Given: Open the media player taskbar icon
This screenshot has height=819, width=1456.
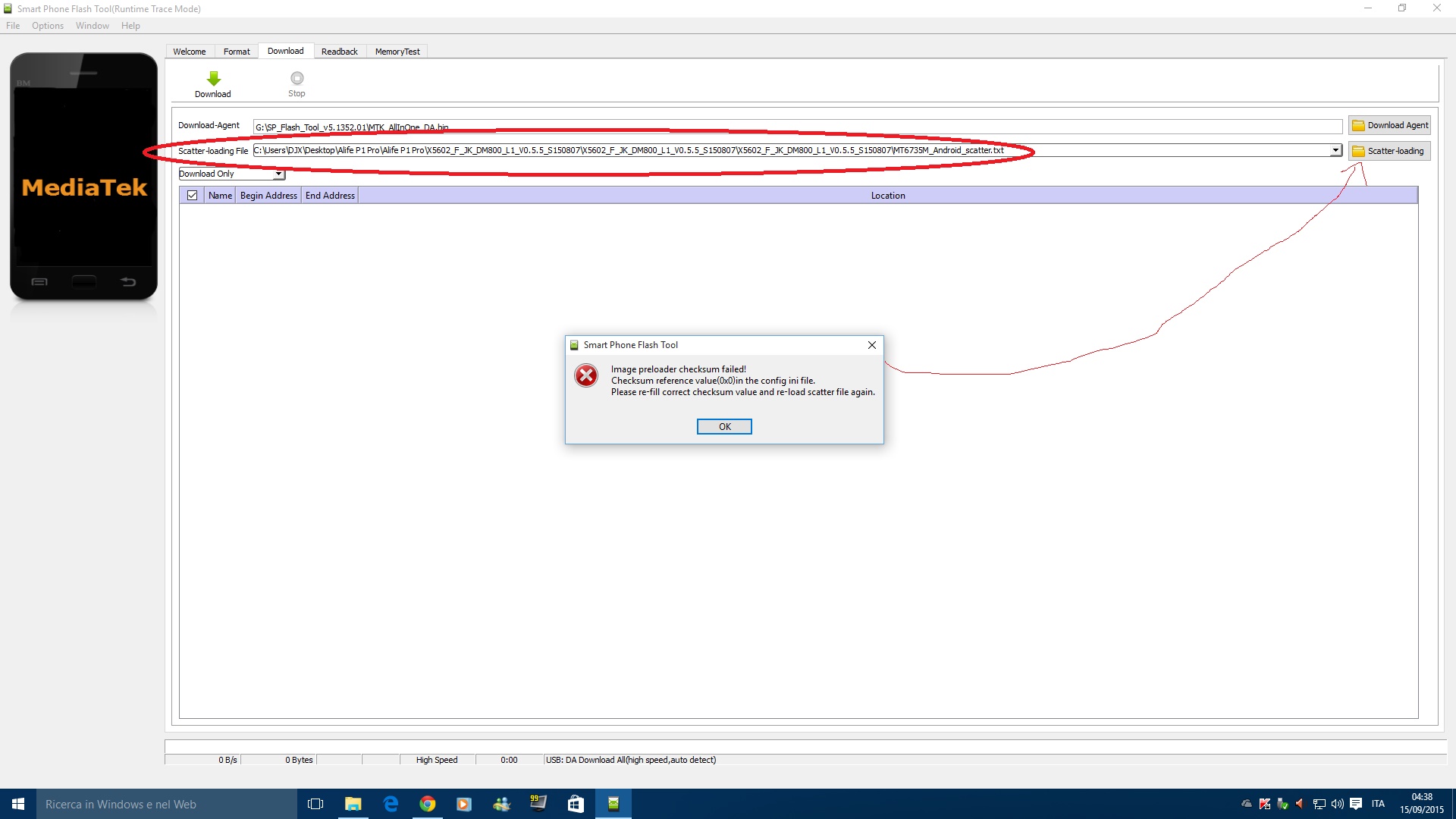Looking at the screenshot, I should tap(464, 804).
